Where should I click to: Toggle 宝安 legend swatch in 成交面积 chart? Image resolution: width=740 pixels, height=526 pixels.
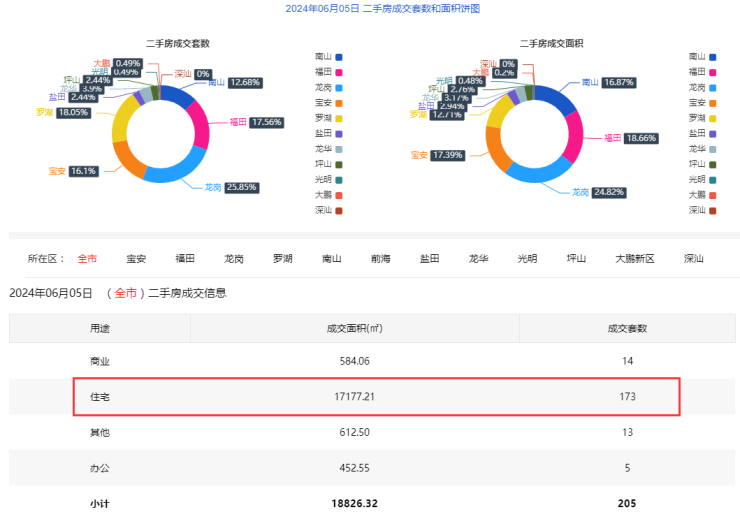[x=713, y=103]
